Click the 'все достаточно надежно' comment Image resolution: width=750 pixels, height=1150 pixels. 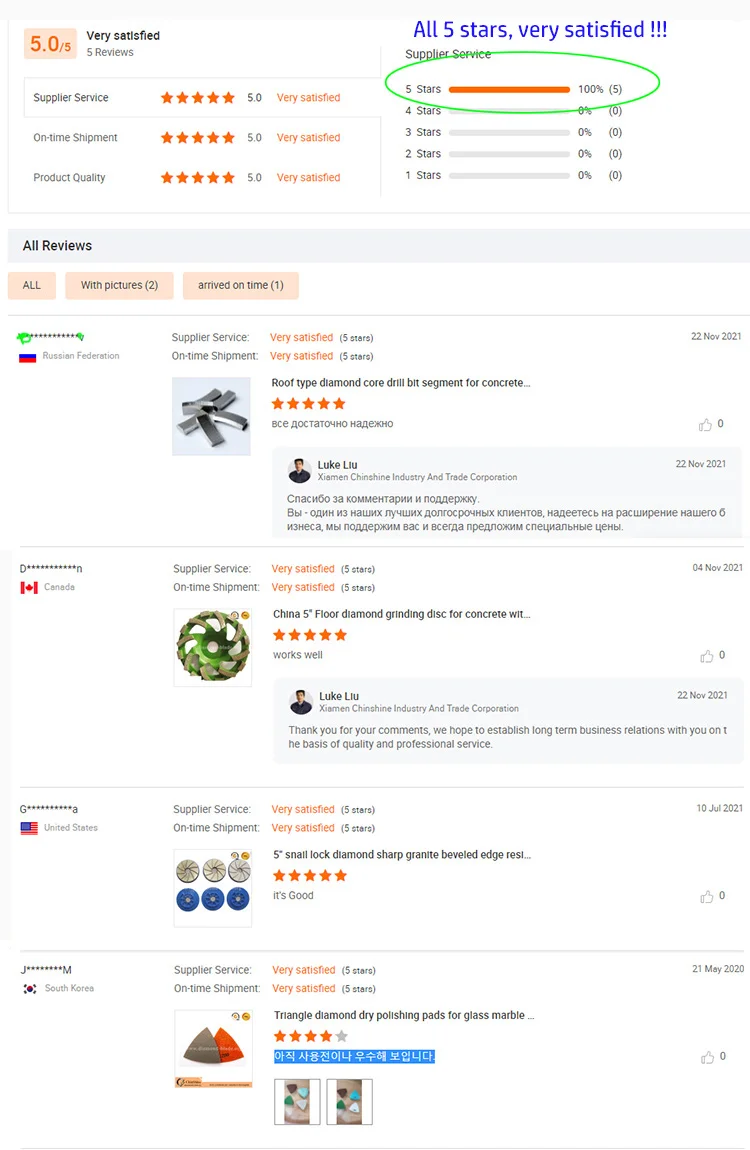click(x=332, y=425)
